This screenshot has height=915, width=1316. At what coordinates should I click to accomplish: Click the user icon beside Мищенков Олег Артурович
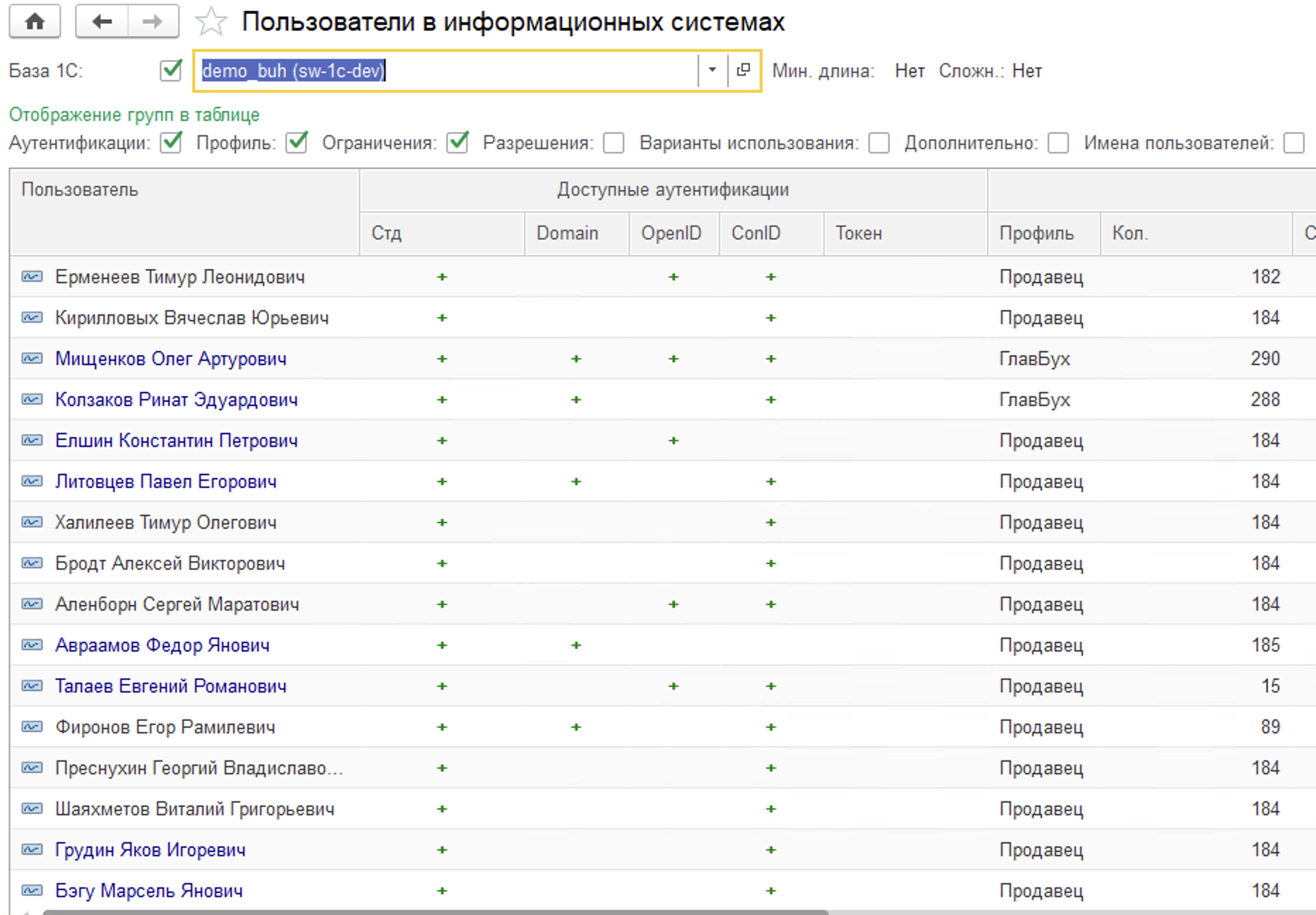pyautogui.click(x=32, y=359)
